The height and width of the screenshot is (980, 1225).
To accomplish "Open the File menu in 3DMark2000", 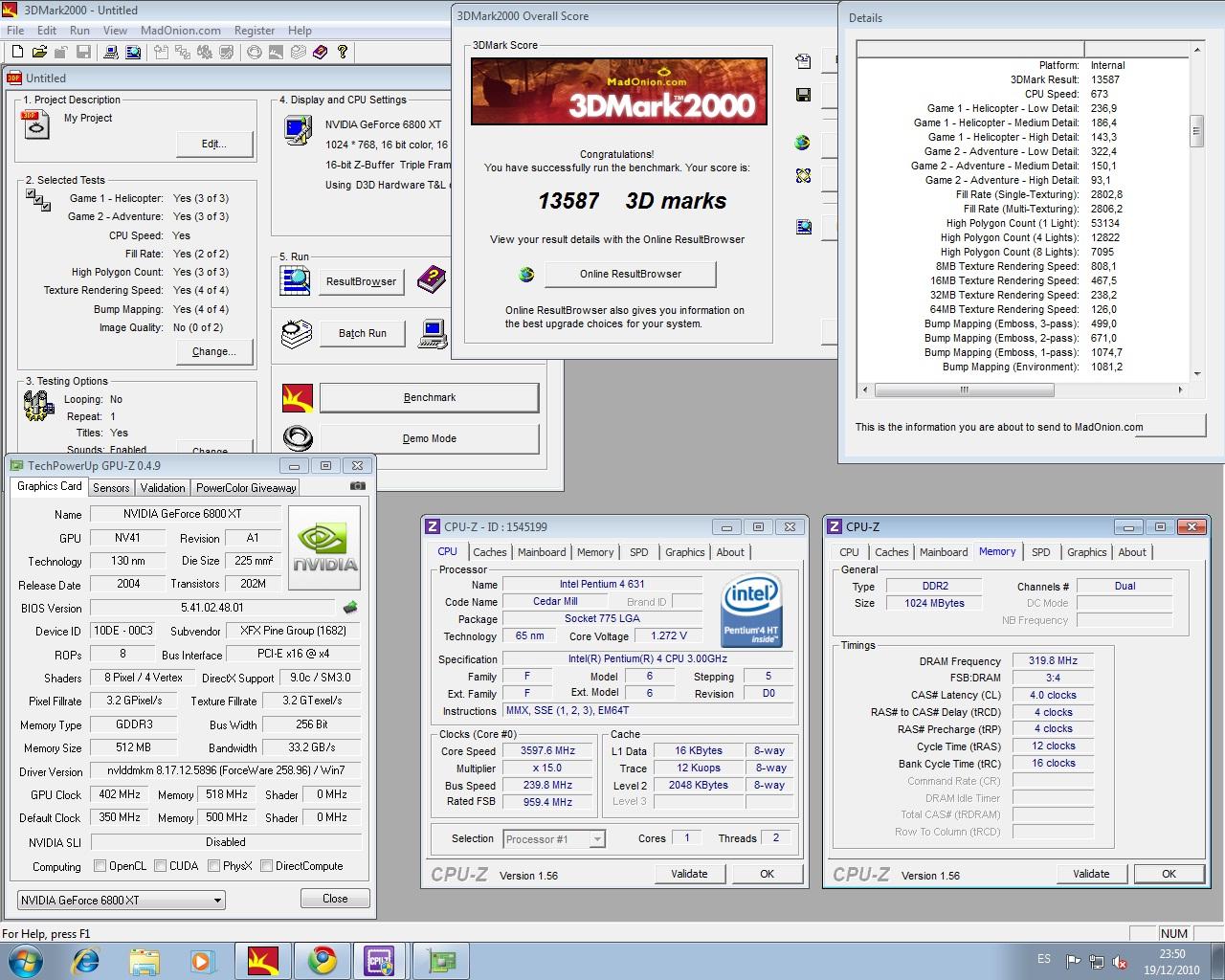I will pos(15,31).
